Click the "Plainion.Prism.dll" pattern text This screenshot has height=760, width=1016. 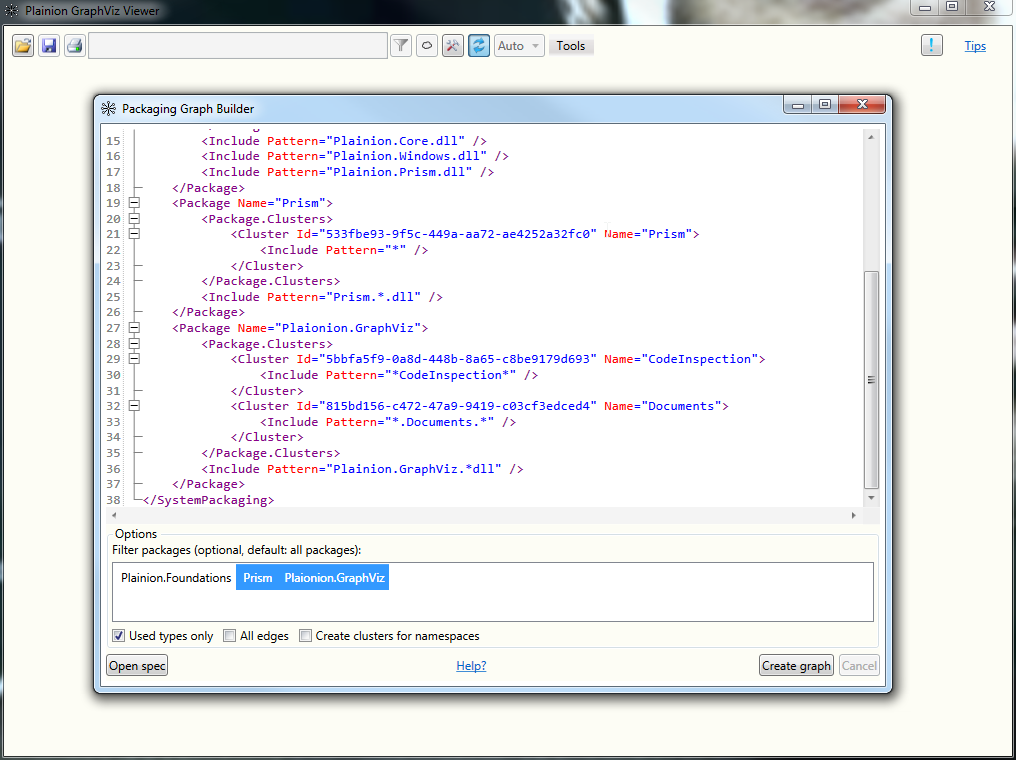(x=400, y=172)
